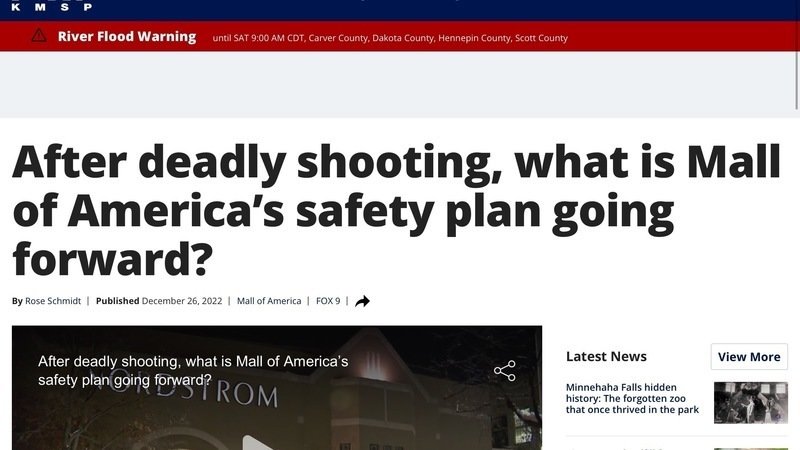
Task: Open the Mall of America tag link
Action: coord(269,301)
